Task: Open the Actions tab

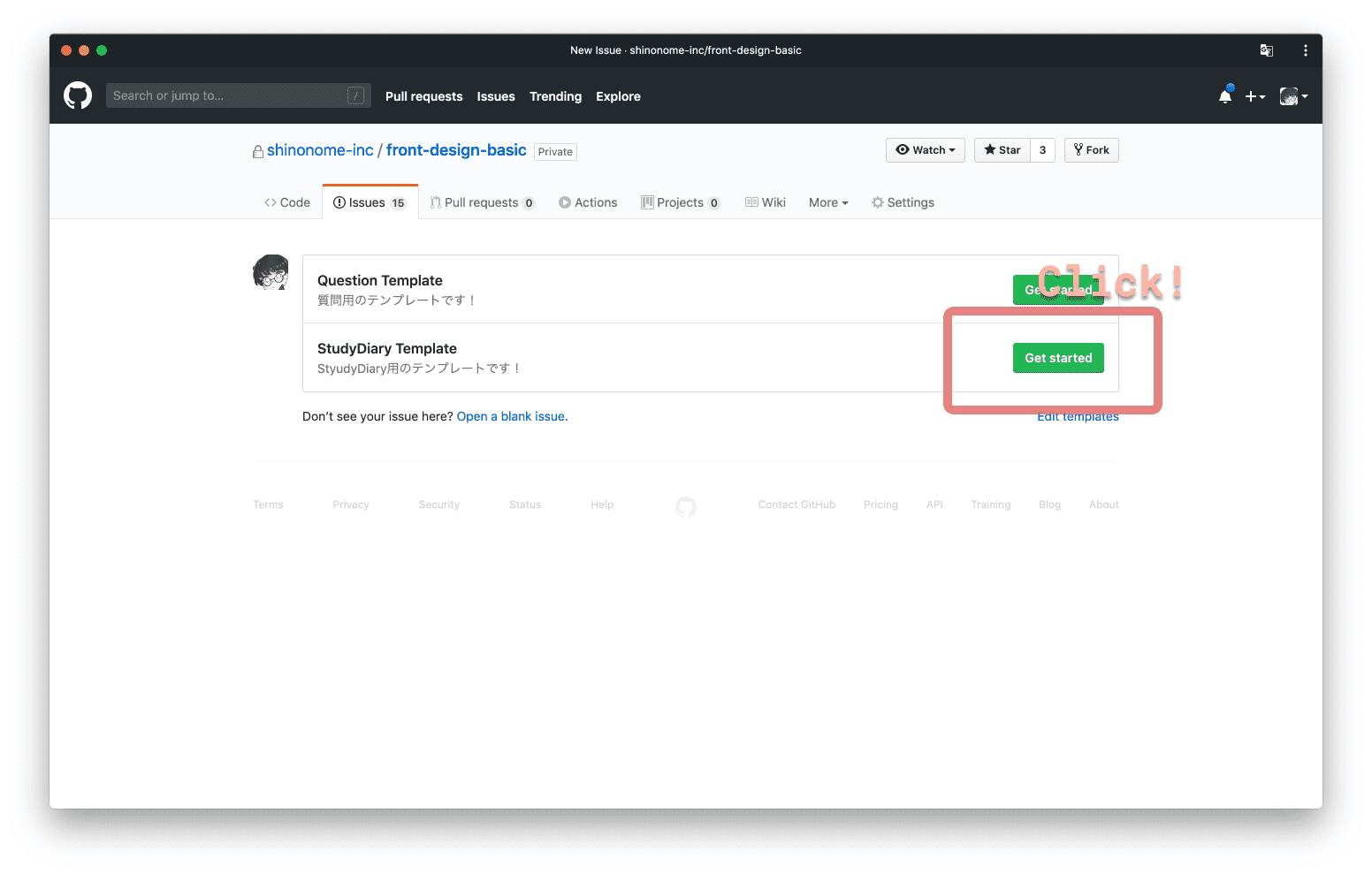Action: pyautogui.click(x=588, y=202)
